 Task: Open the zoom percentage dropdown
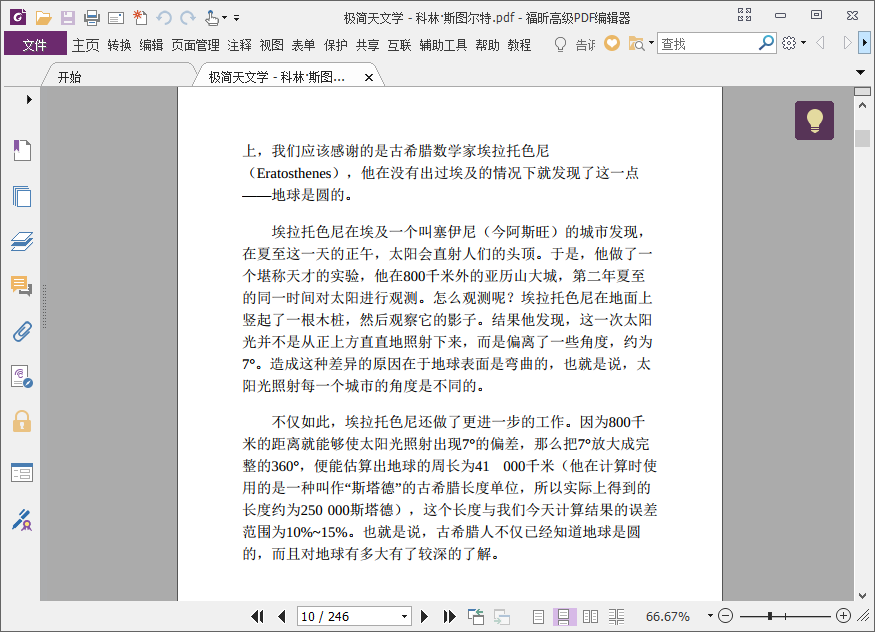[710, 616]
